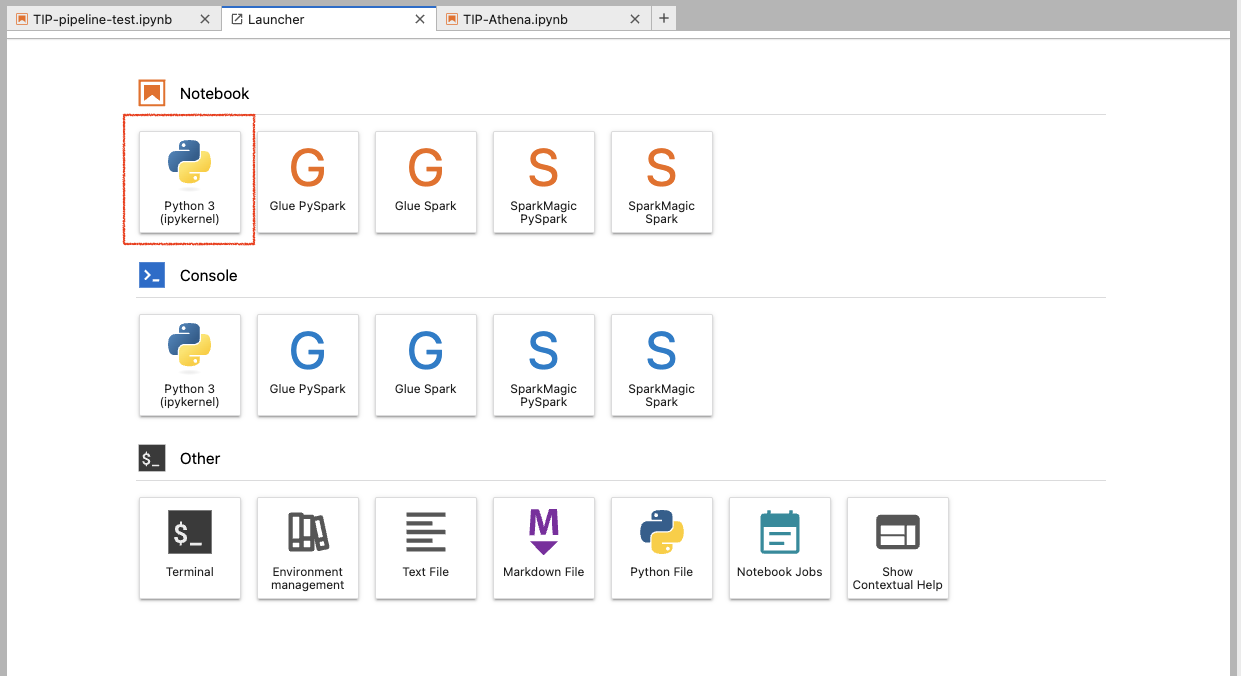Close the TIP-Athena.ipynb tab
The image size is (1241, 676).
pyautogui.click(x=635, y=19)
